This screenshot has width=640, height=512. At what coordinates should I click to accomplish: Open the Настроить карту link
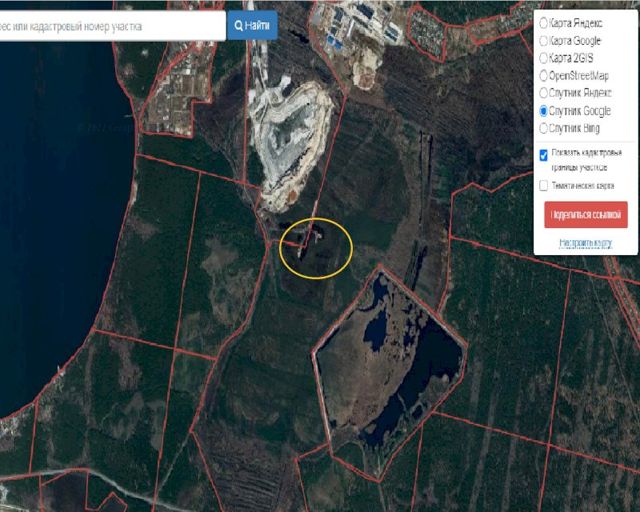585,242
